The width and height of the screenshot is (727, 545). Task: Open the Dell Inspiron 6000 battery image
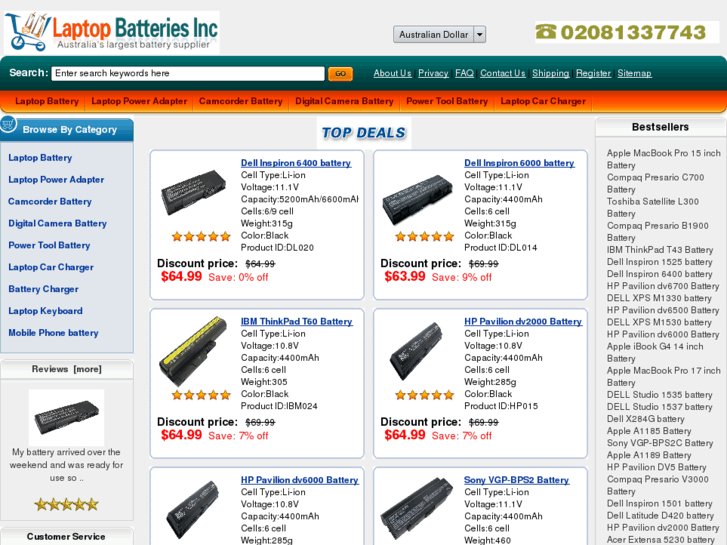(x=416, y=199)
